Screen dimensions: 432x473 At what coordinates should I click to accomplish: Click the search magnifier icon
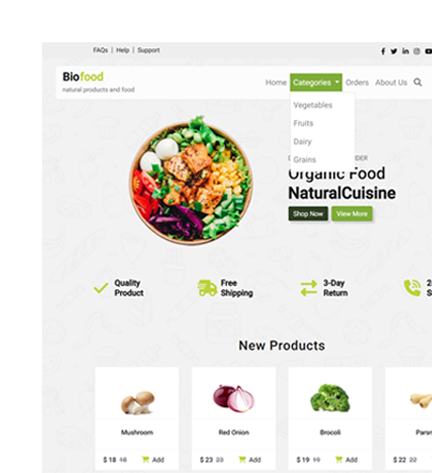tap(418, 82)
